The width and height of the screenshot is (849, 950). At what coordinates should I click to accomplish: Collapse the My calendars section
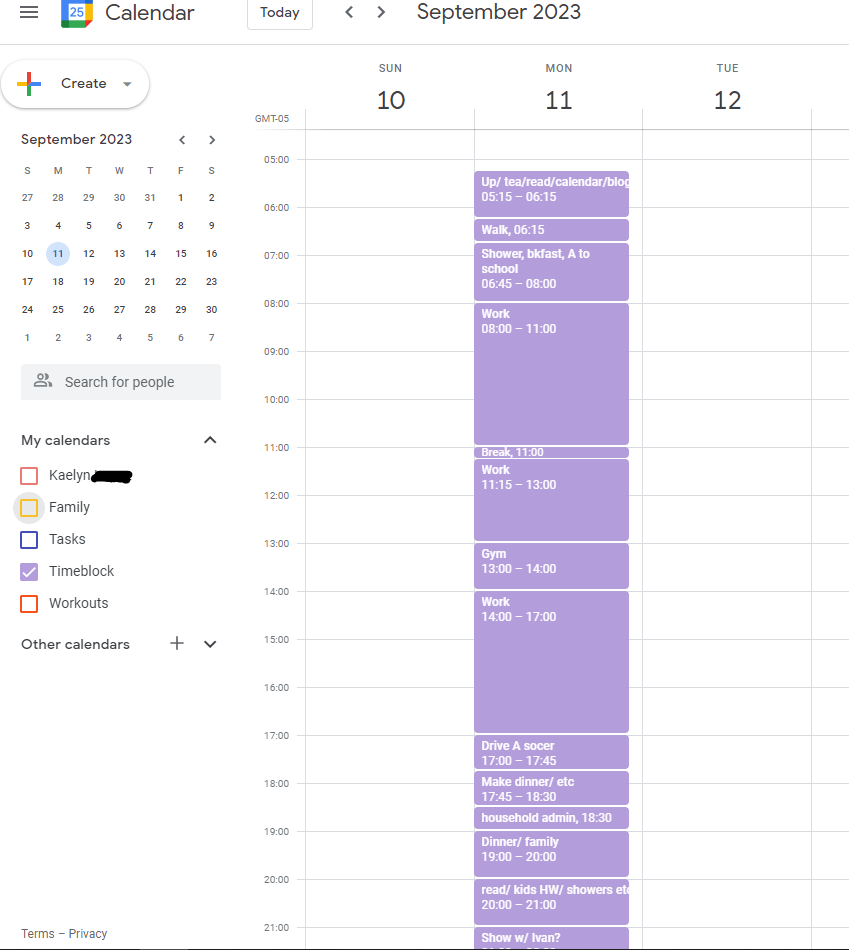coord(210,441)
